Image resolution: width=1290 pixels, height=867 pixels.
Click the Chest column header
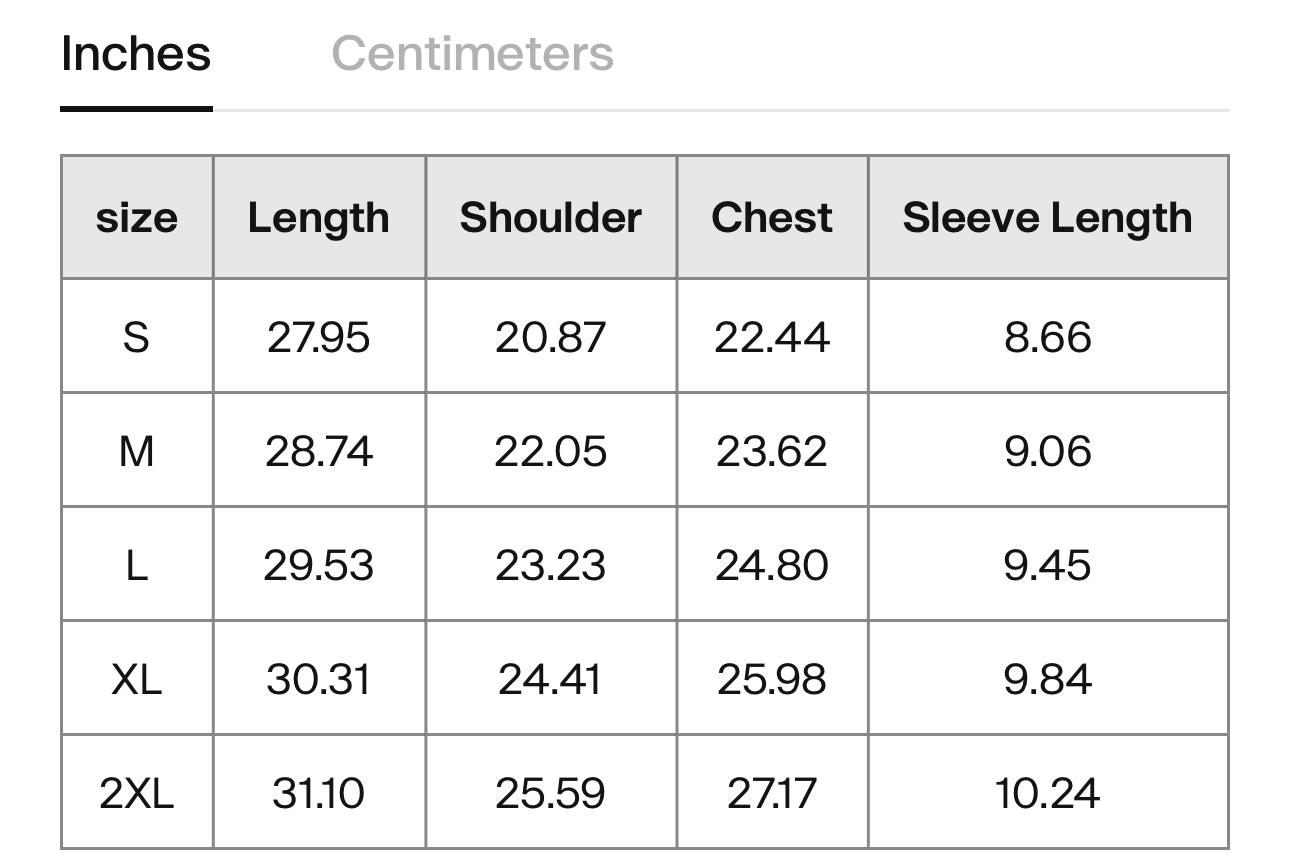pos(772,218)
